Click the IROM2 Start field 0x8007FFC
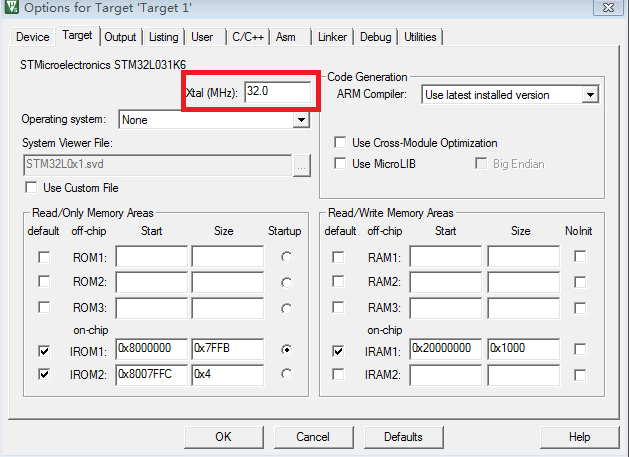The image size is (629, 457). click(x=152, y=375)
